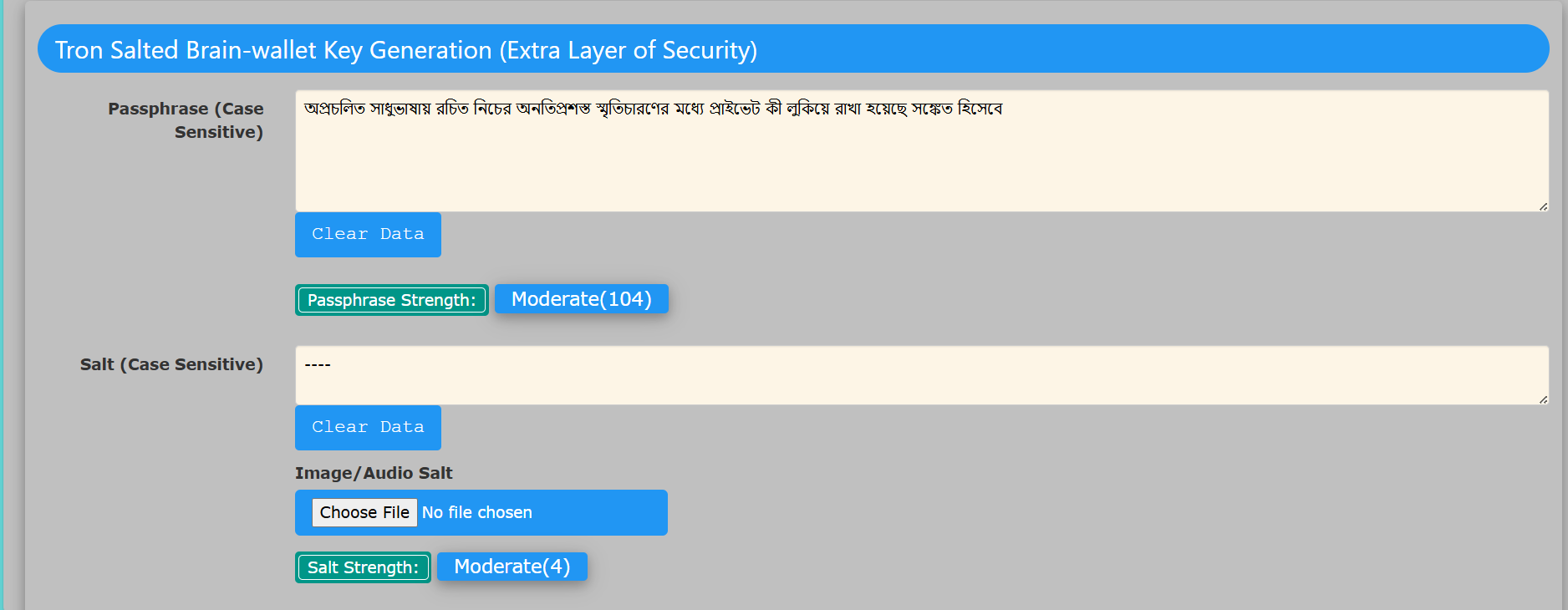Viewport: 1568px width, 610px height.
Task: Click the Passphrase Strength green label
Action: 392,300
